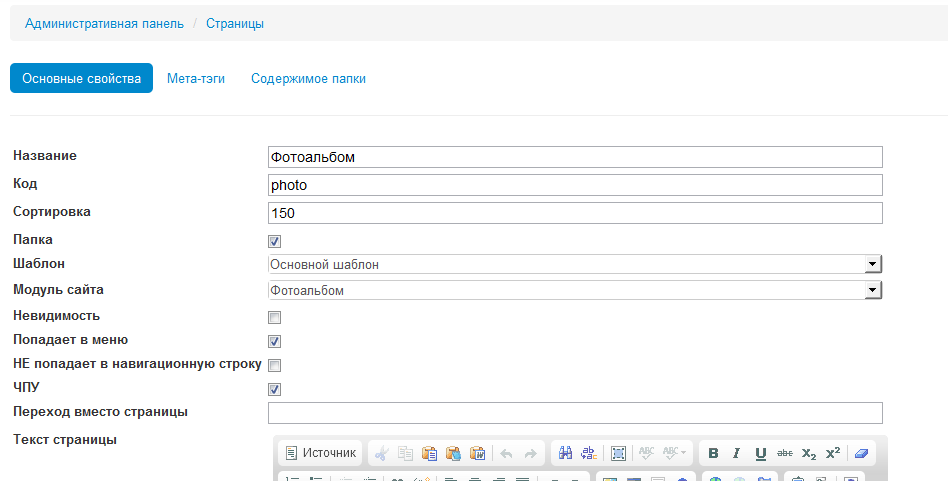The height and width of the screenshot is (481, 948).
Task: Toggle Subscript formatting
Action: 809,453
